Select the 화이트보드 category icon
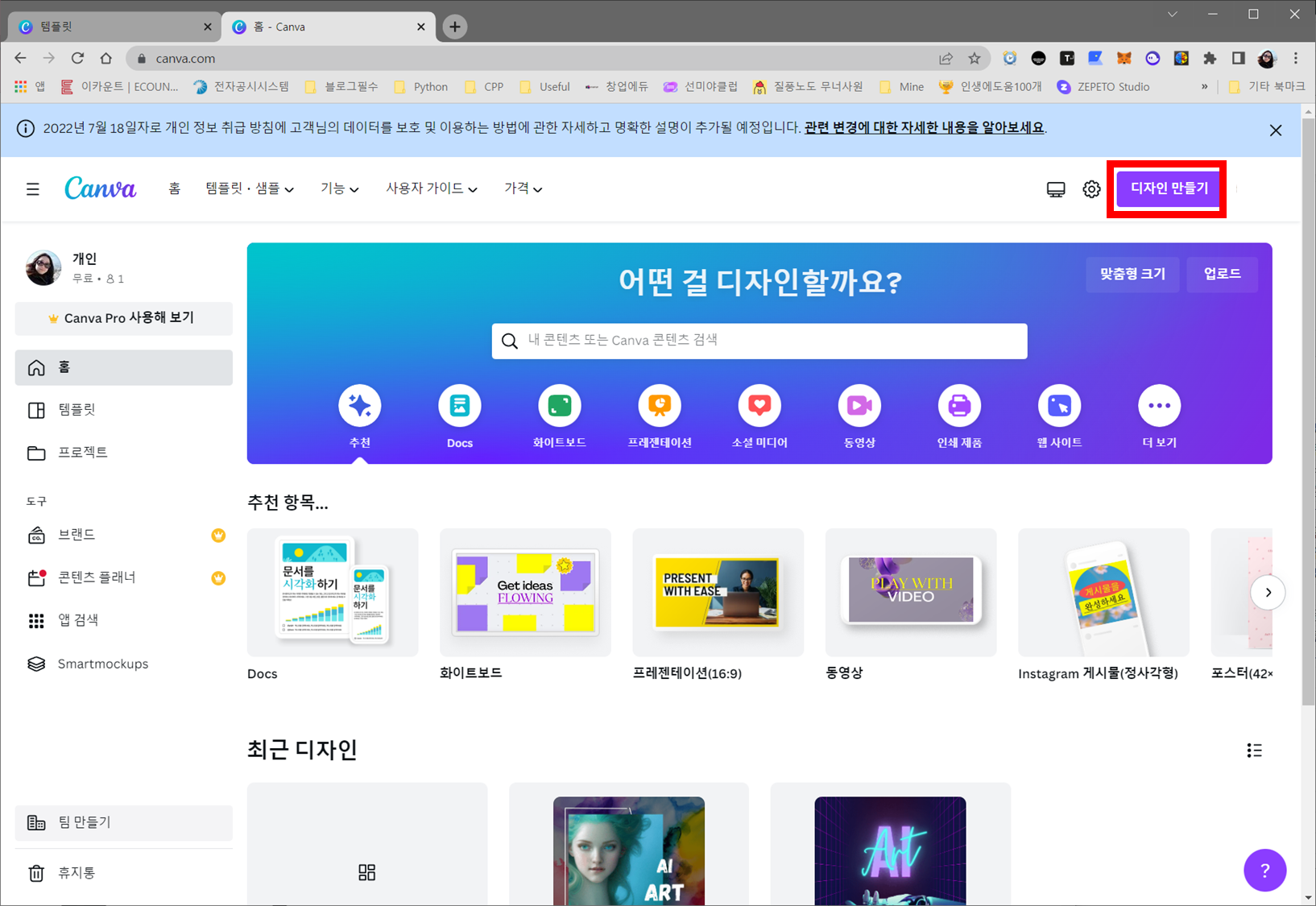Image resolution: width=1316 pixels, height=906 pixels. pyautogui.click(x=560, y=406)
